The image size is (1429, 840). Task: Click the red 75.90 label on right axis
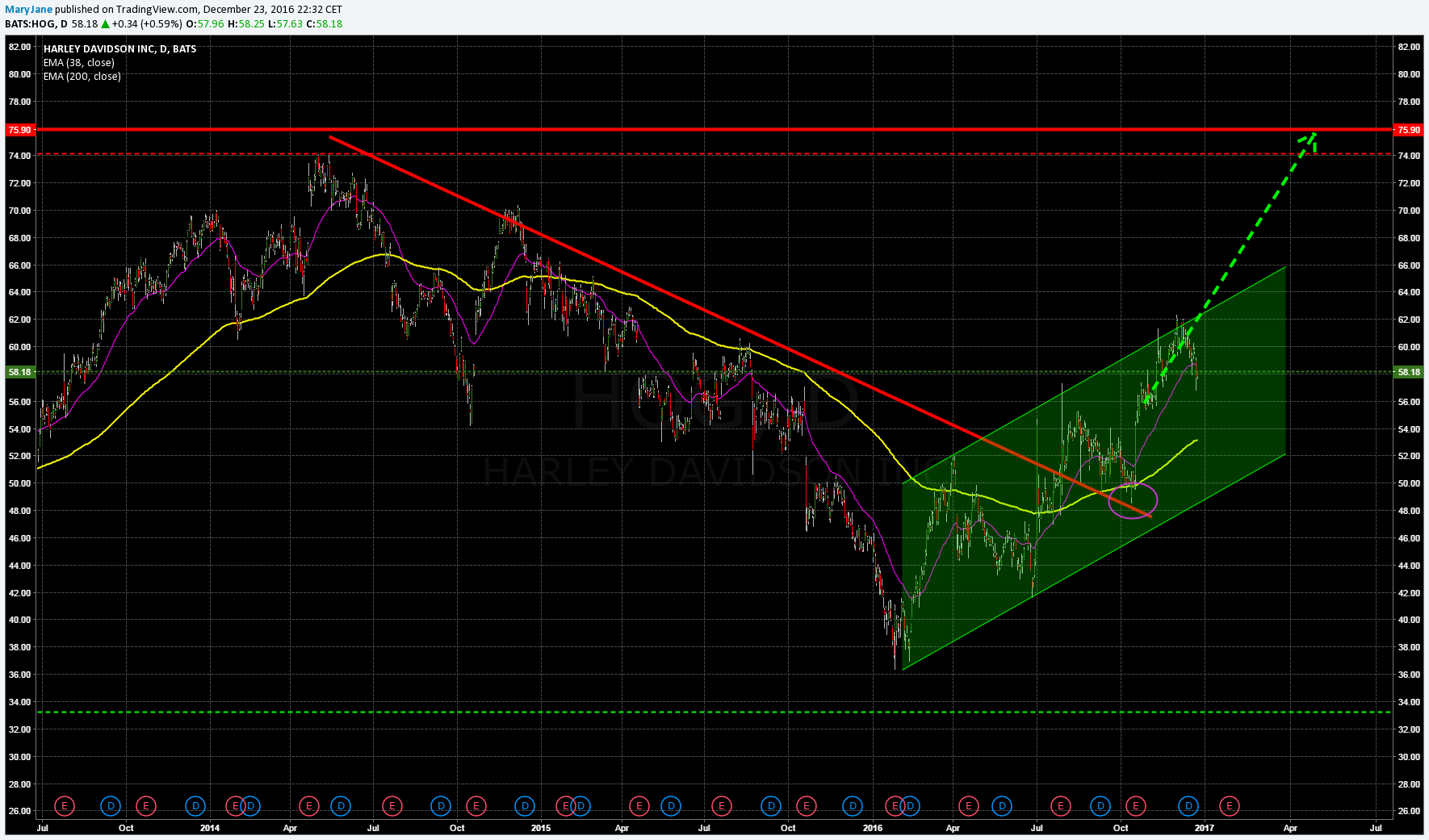[1408, 130]
